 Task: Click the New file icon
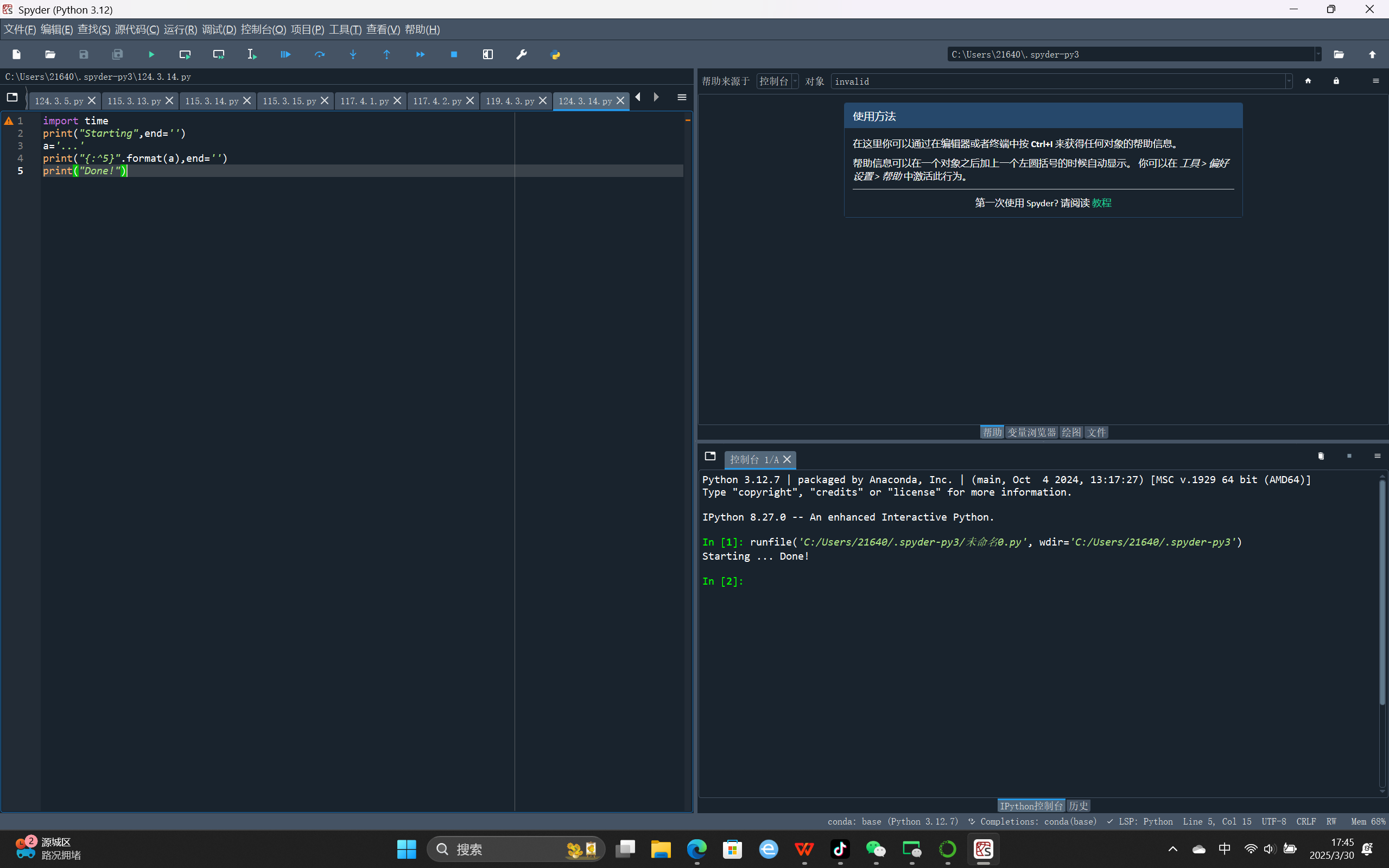(17, 54)
